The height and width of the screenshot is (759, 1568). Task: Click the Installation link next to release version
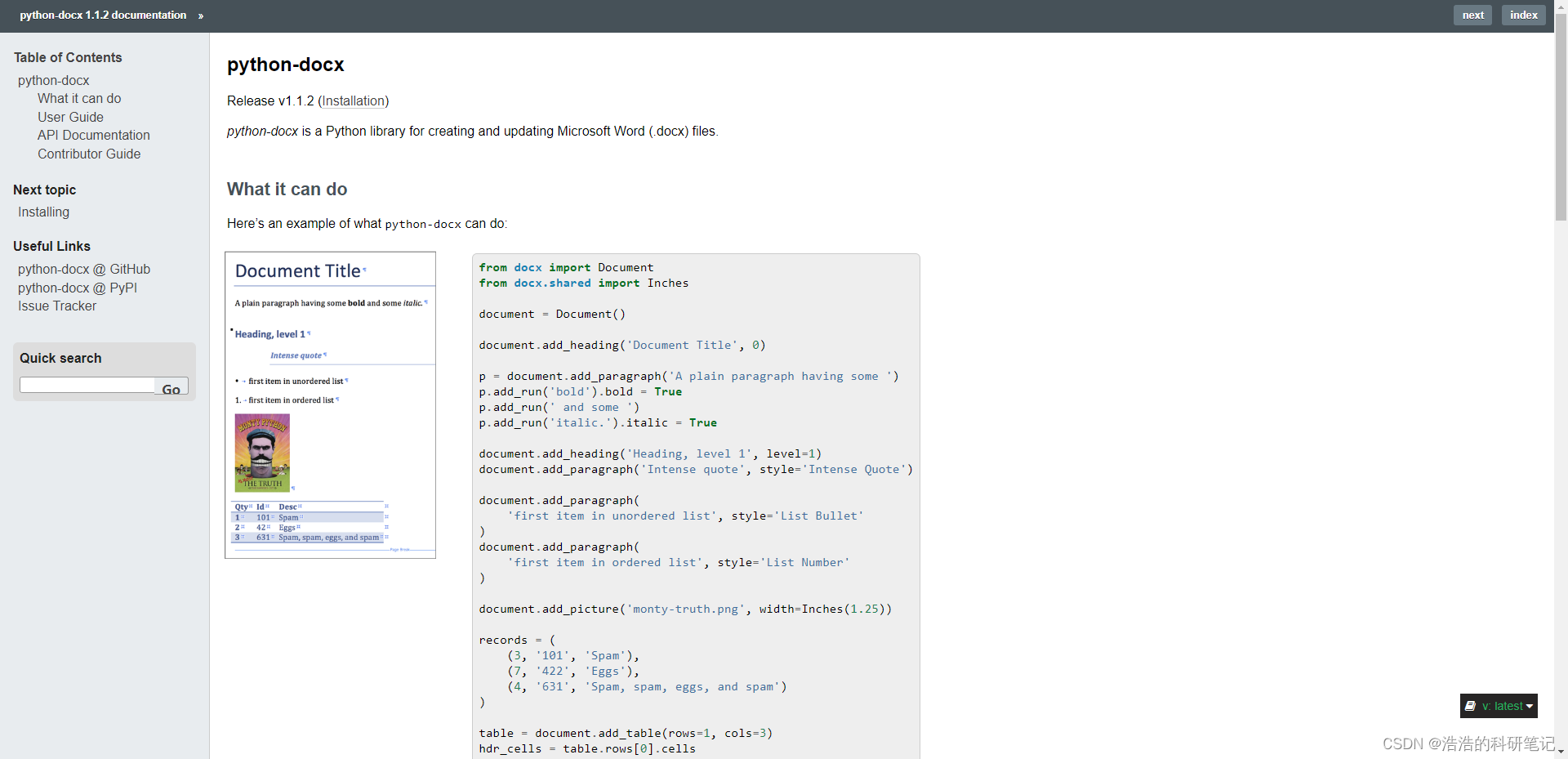coord(354,100)
